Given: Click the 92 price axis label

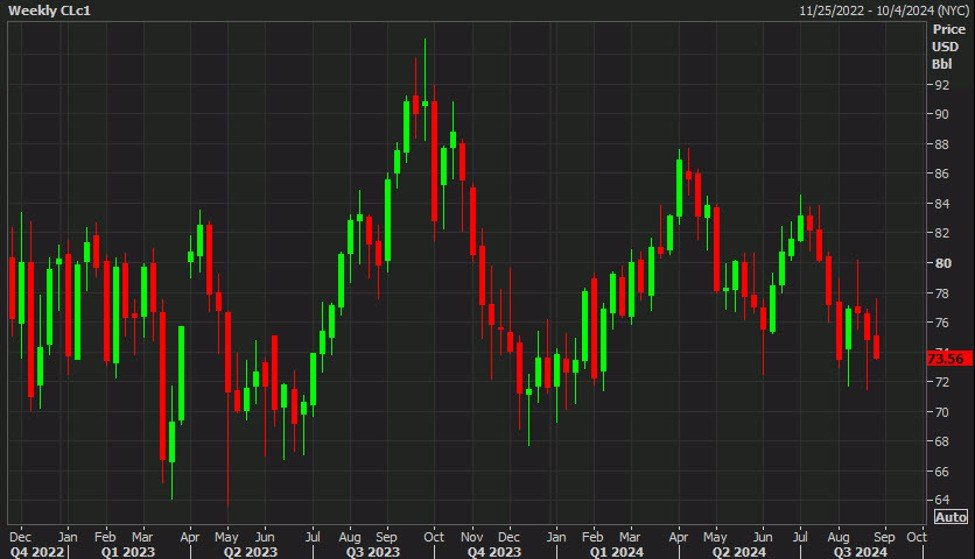Looking at the screenshot, I should tap(942, 85).
